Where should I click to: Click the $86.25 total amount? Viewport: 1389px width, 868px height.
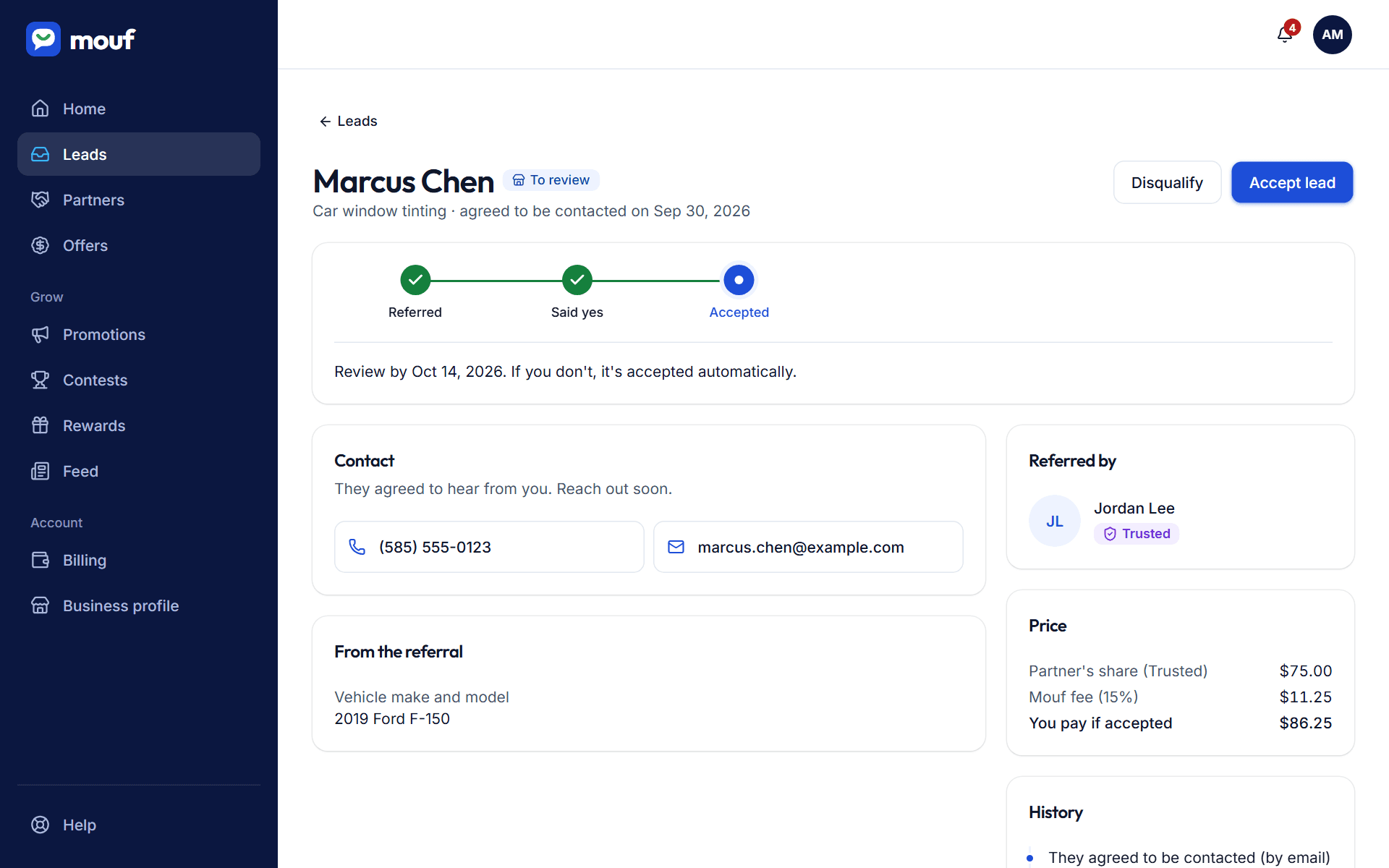1305,723
